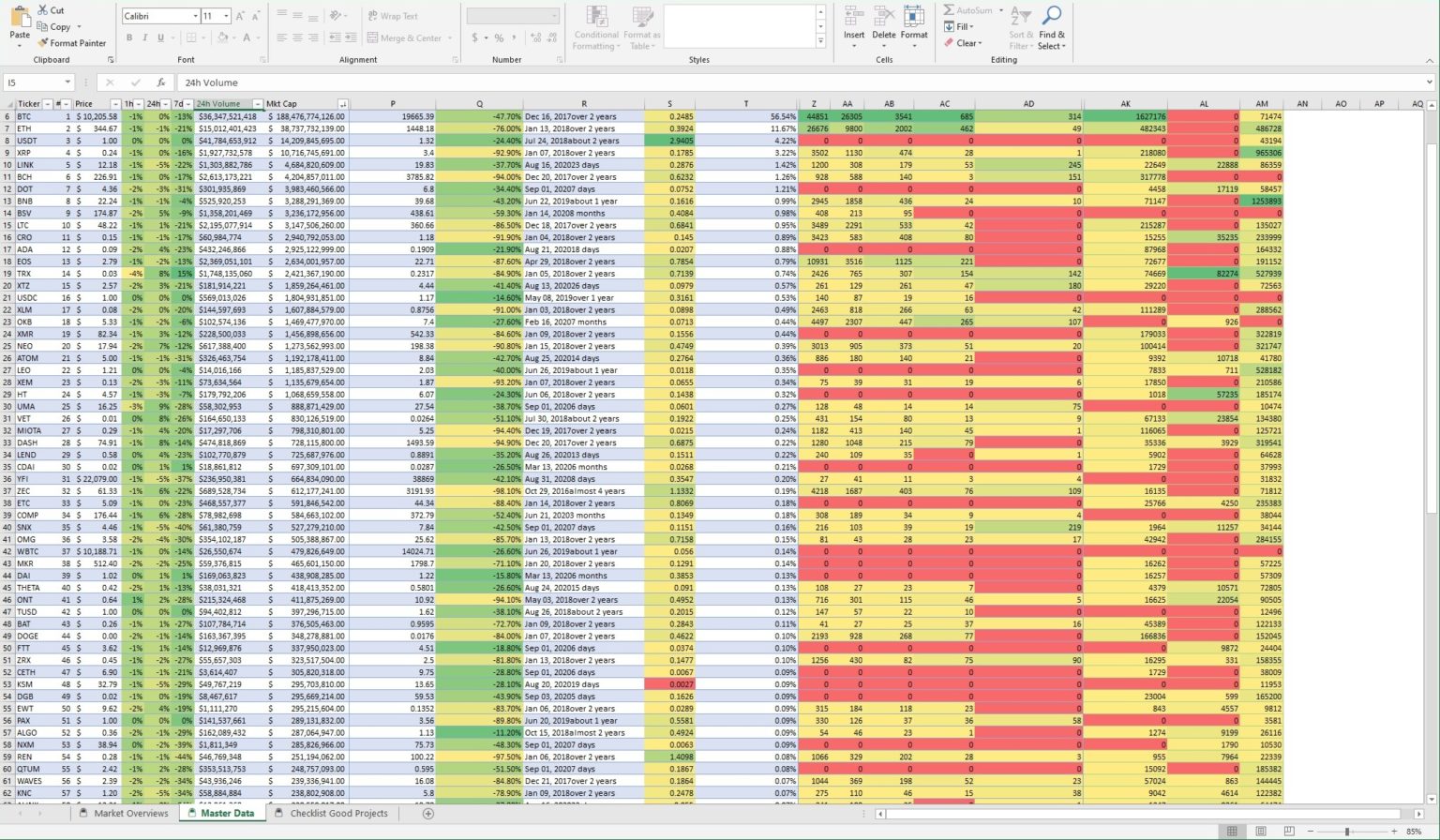The width and height of the screenshot is (1440, 840).
Task: Select column header AD
Action: point(1028,104)
